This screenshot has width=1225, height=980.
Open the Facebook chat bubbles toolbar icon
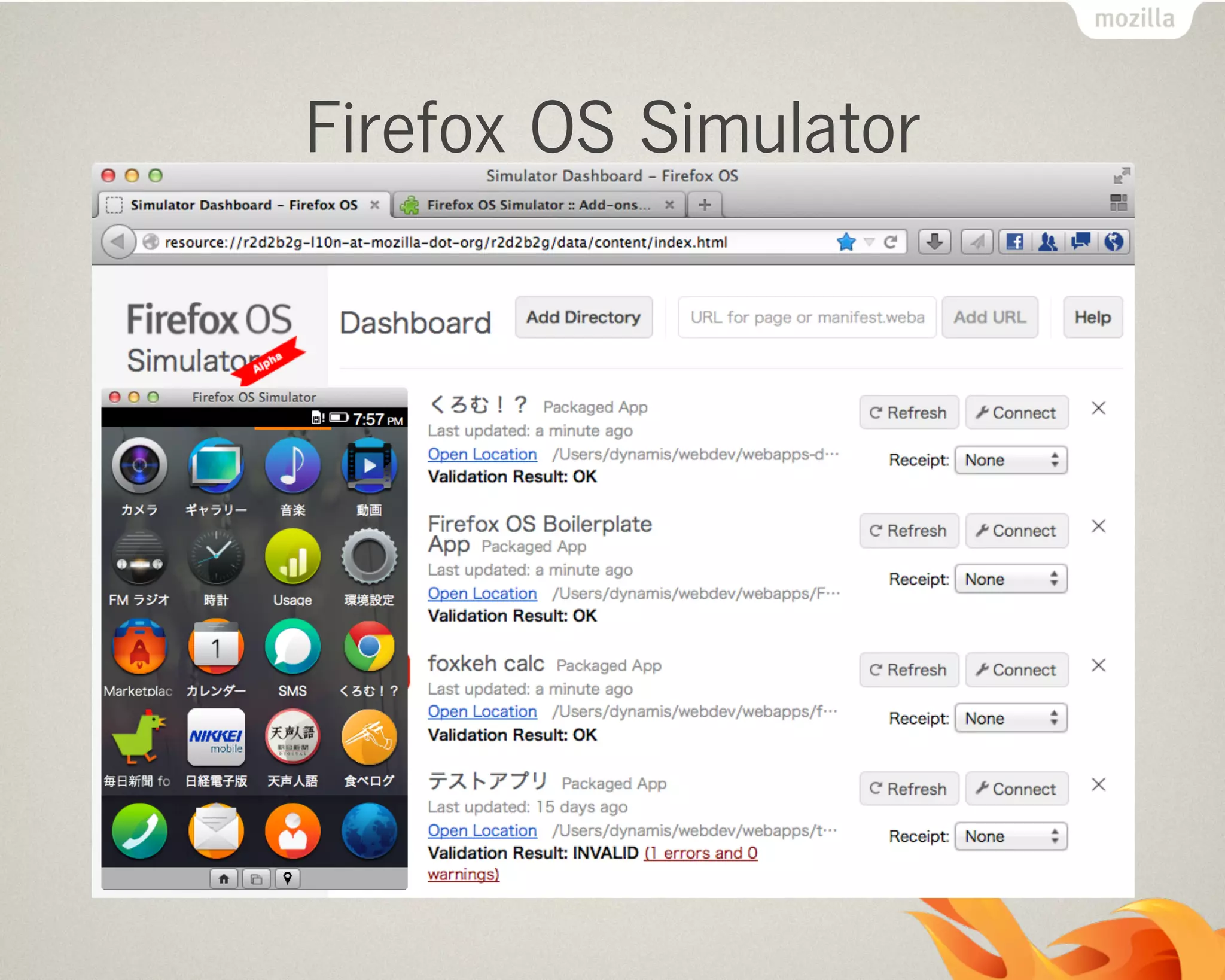[1081, 242]
